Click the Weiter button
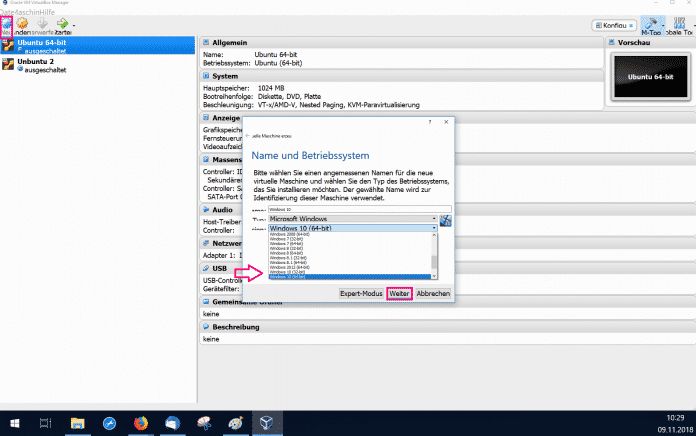The width and height of the screenshot is (696, 436). pyautogui.click(x=399, y=293)
